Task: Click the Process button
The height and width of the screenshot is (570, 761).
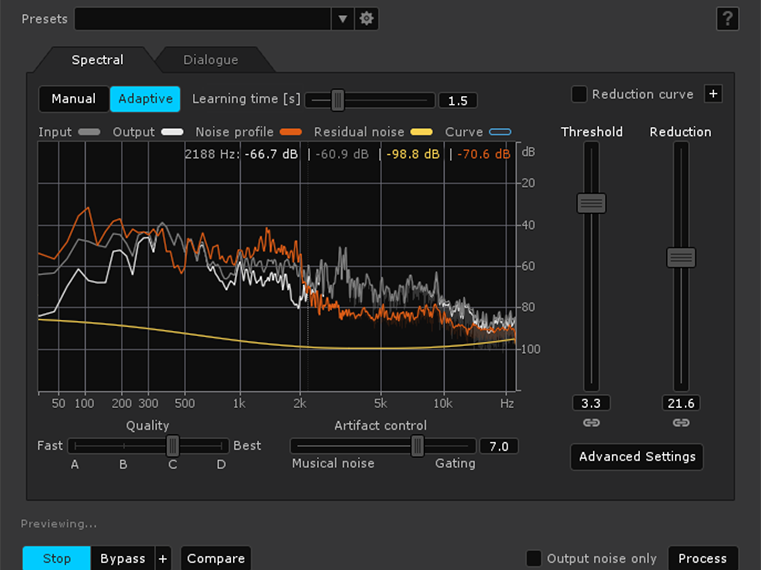Action: click(703, 558)
